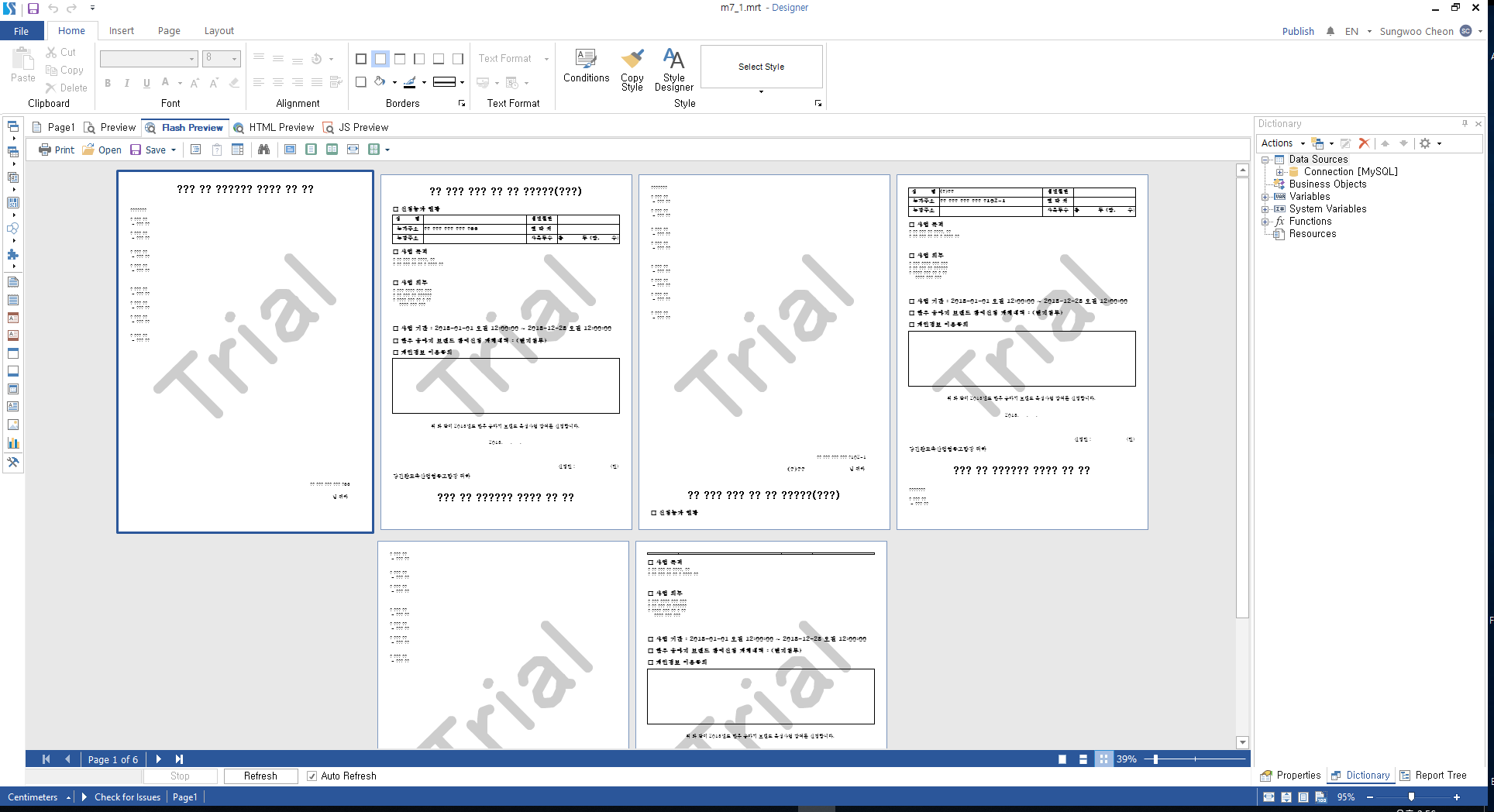The width and height of the screenshot is (1494, 812).
Task: Click the new data item icon in Dictionary
Action: point(1317,143)
